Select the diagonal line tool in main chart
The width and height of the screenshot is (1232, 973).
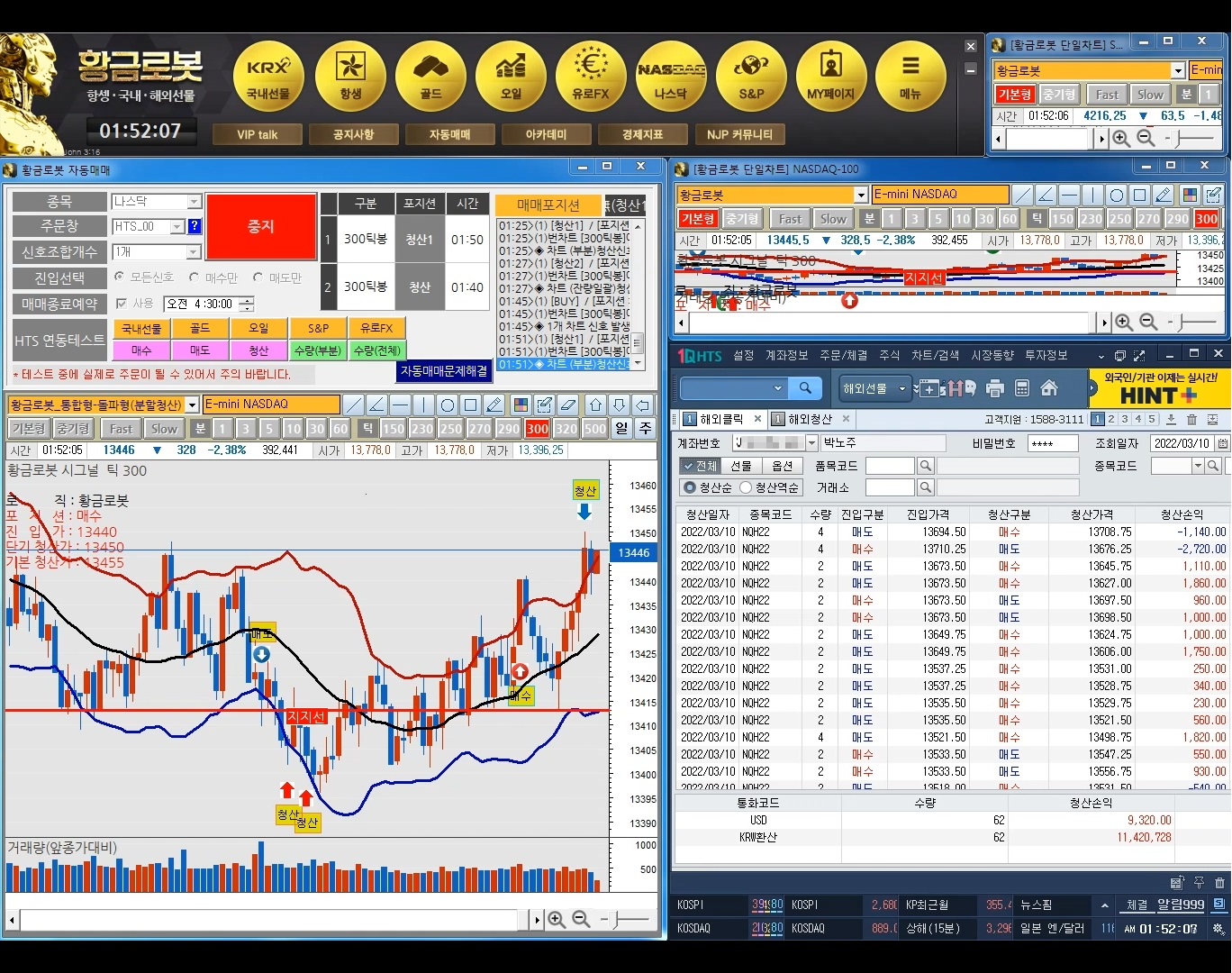click(354, 405)
